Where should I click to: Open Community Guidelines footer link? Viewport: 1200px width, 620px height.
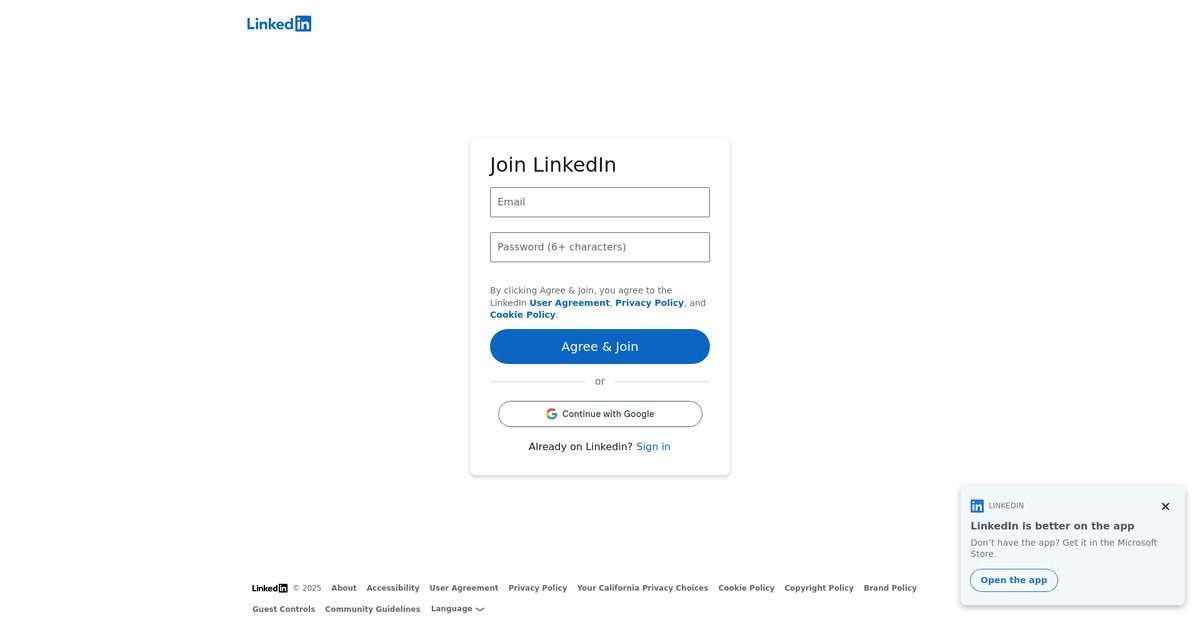tap(373, 609)
